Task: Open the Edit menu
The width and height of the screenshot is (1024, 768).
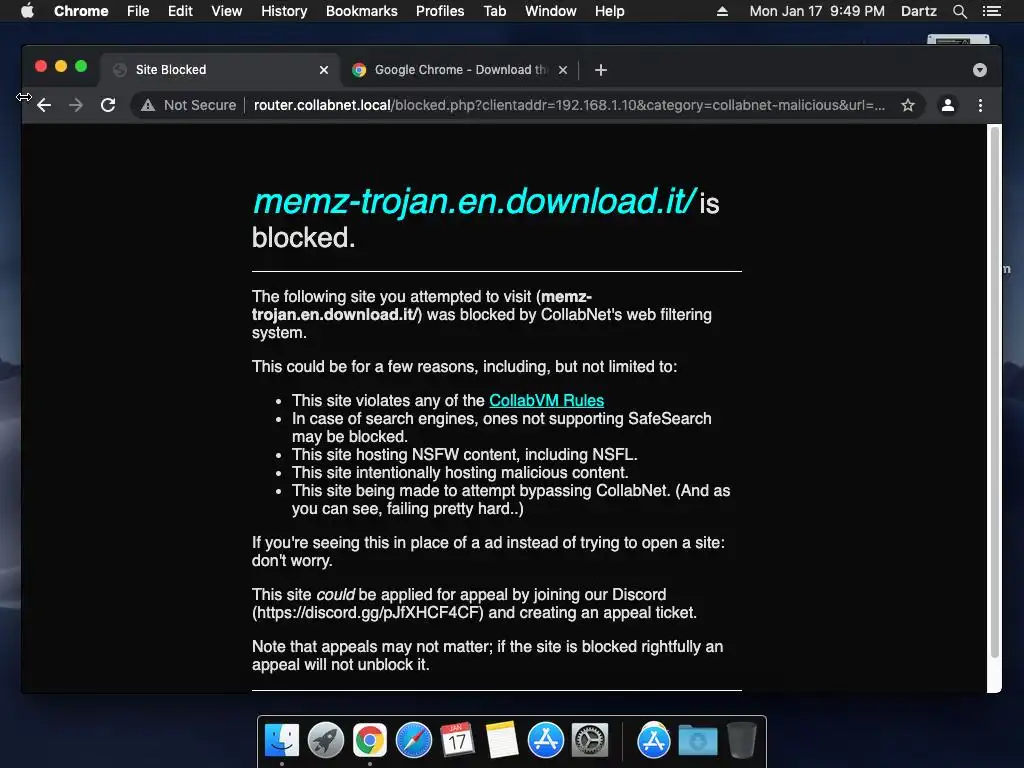Action: pos(180,11)
